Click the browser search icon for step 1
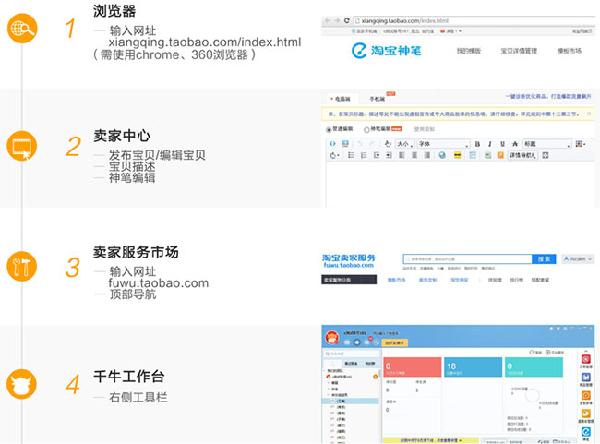 (x=22, y=29)
